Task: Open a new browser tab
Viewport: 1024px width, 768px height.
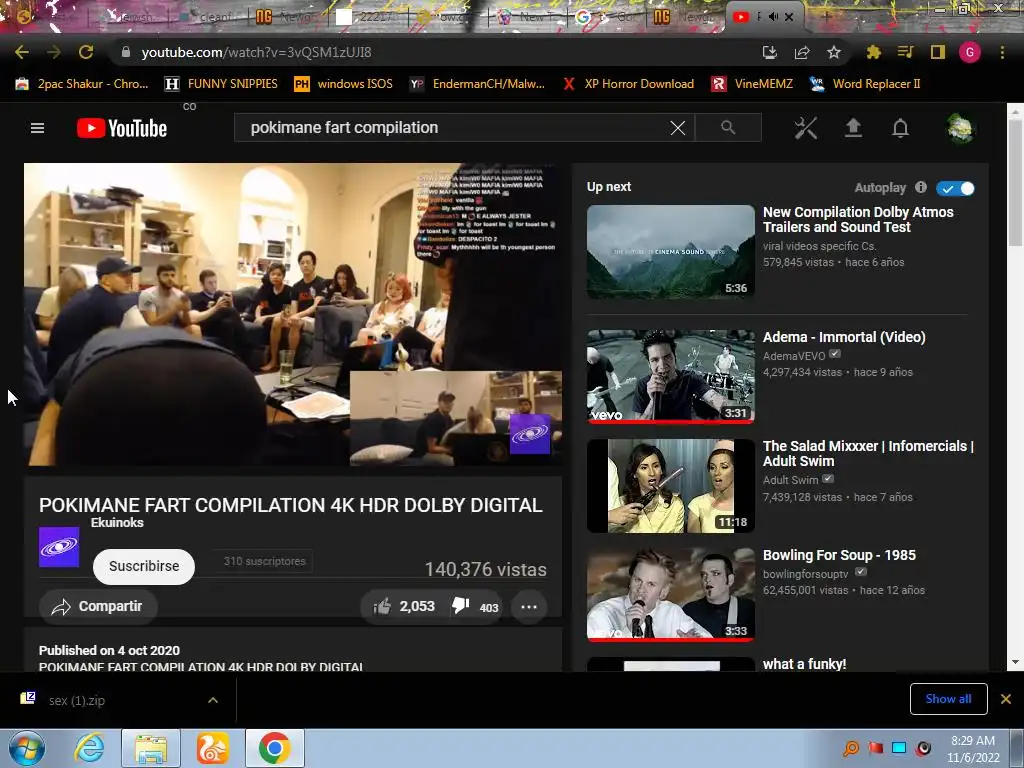Action: tap(827, 17)
